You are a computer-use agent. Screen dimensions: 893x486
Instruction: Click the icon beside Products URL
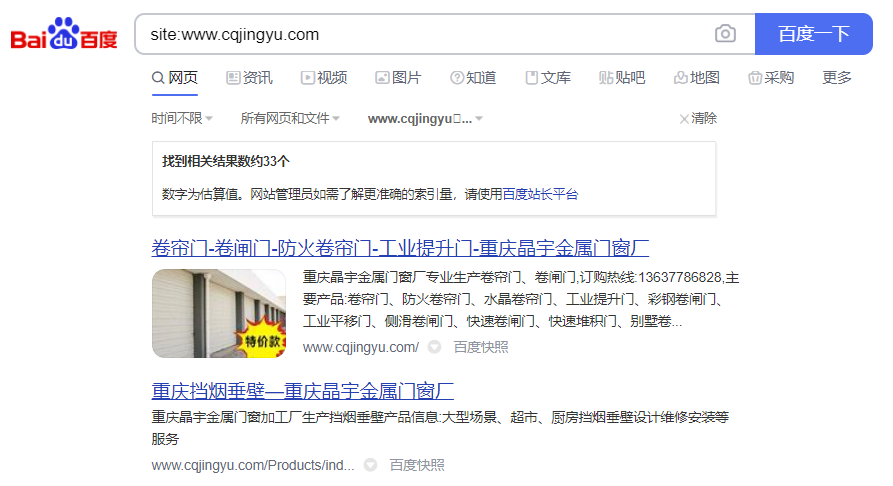(x=371, y=465)
